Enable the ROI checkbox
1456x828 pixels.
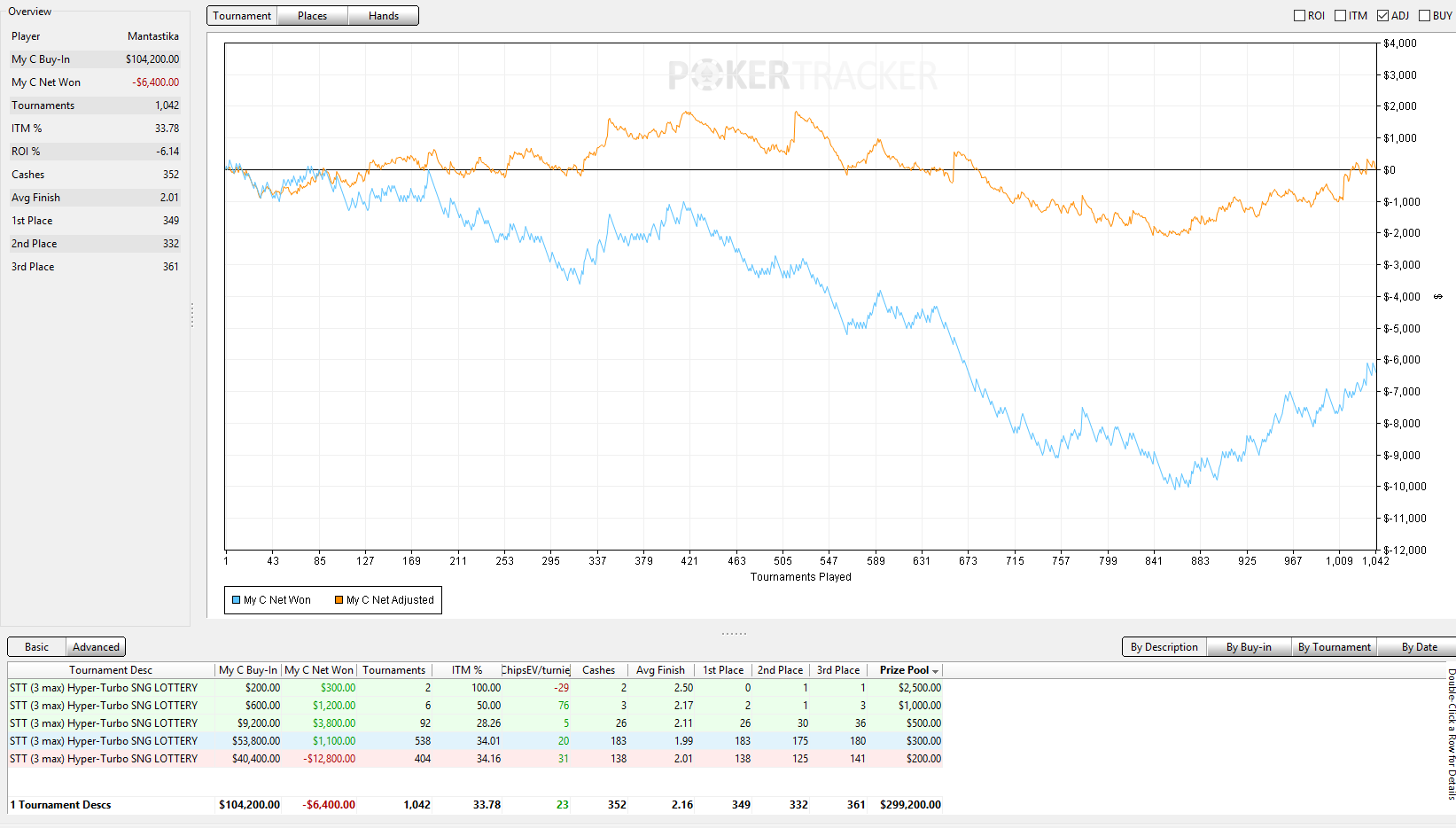tap(1299, 15)
